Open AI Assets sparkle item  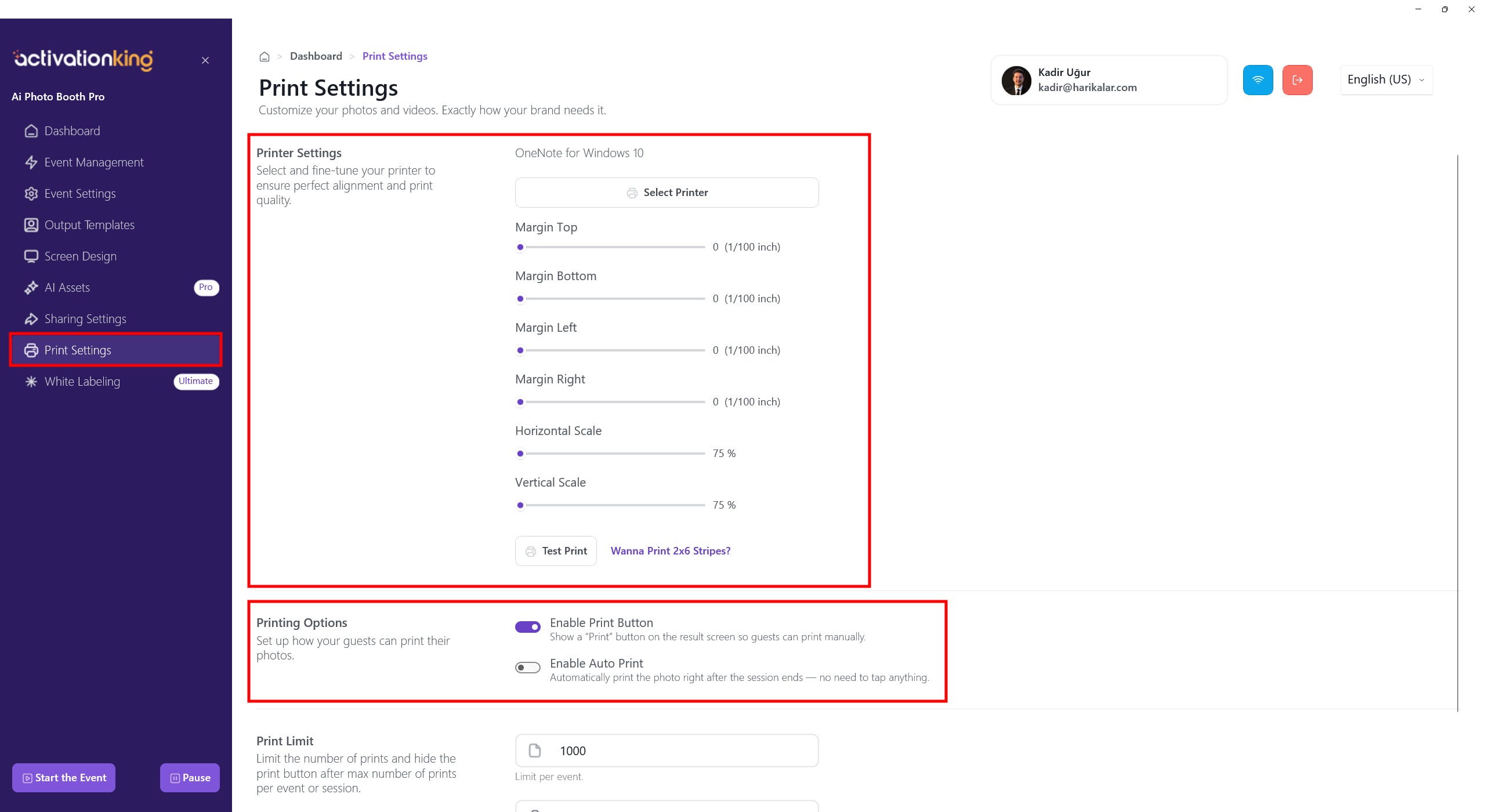[x=67, y=288]
